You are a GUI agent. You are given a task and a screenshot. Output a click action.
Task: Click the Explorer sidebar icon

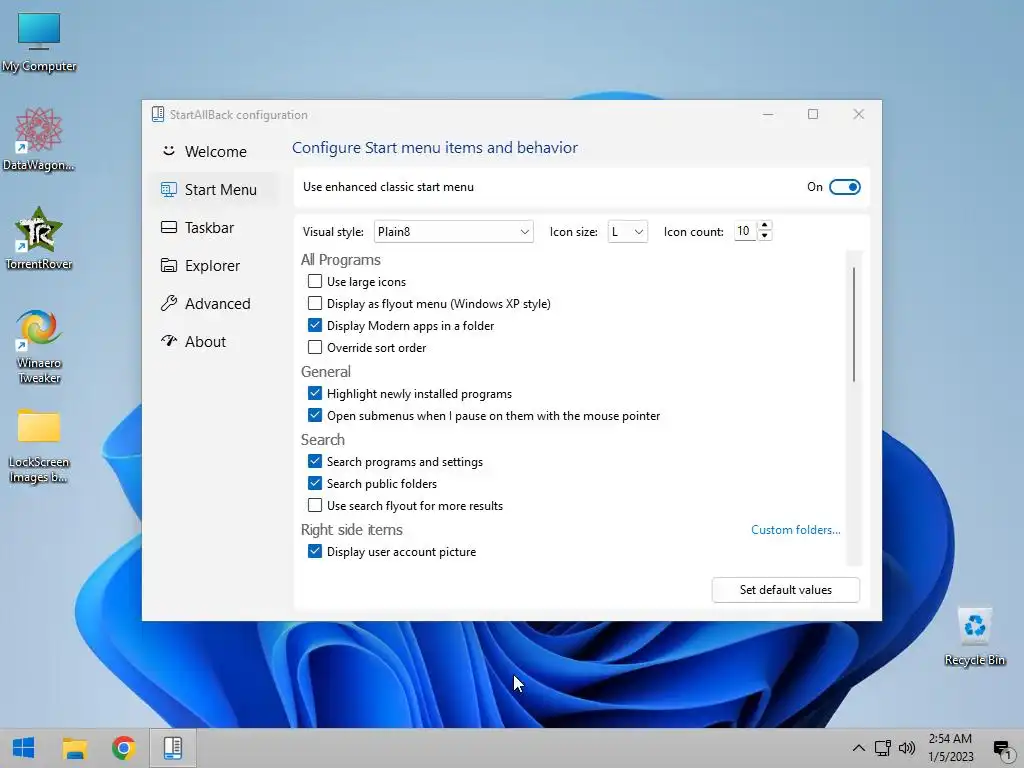[168, 265]
